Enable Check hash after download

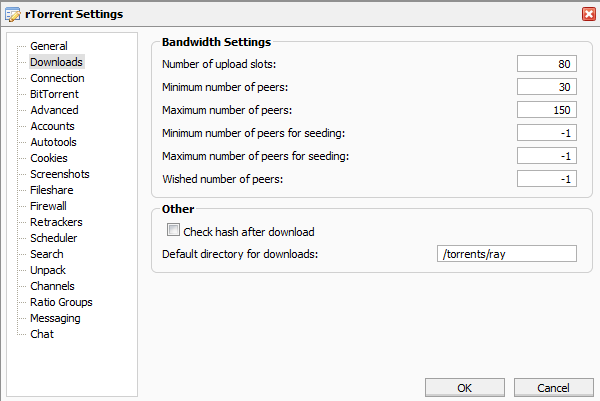tap(174, 231)
